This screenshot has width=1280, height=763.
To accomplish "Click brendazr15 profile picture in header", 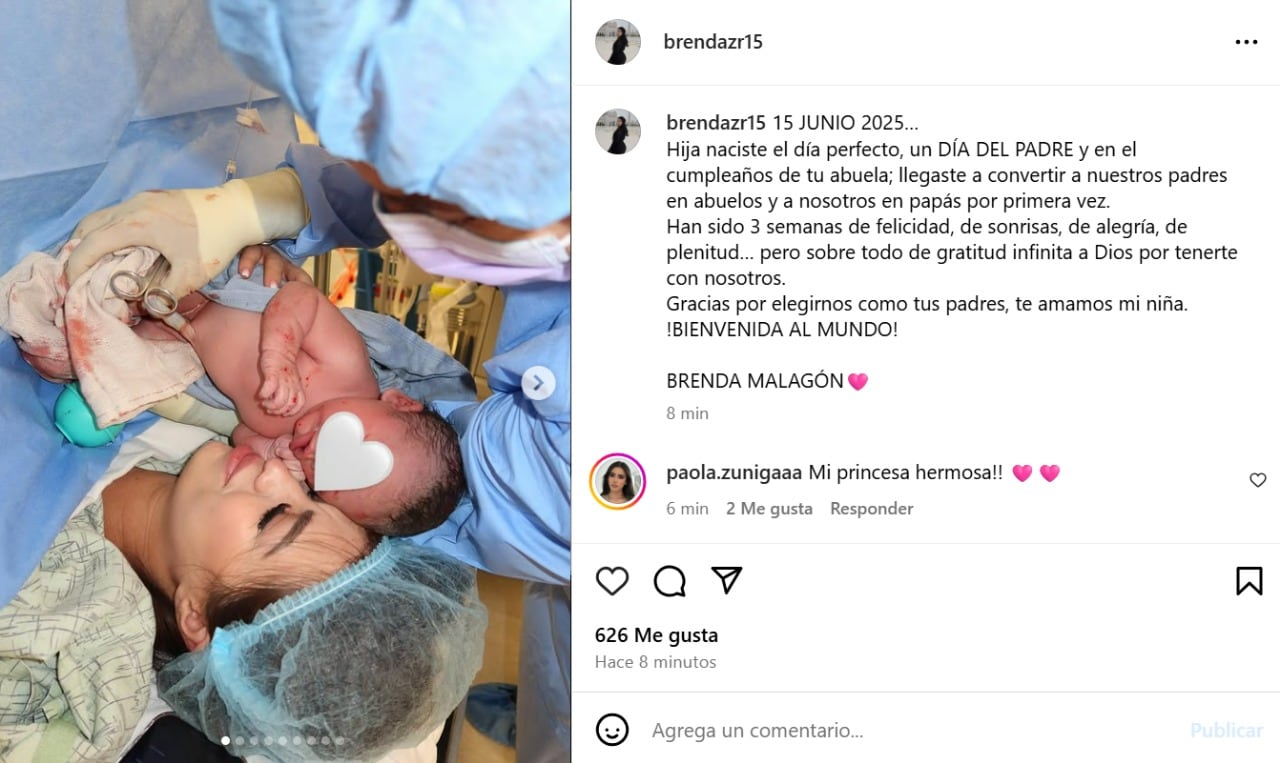I will coord(618,42).
